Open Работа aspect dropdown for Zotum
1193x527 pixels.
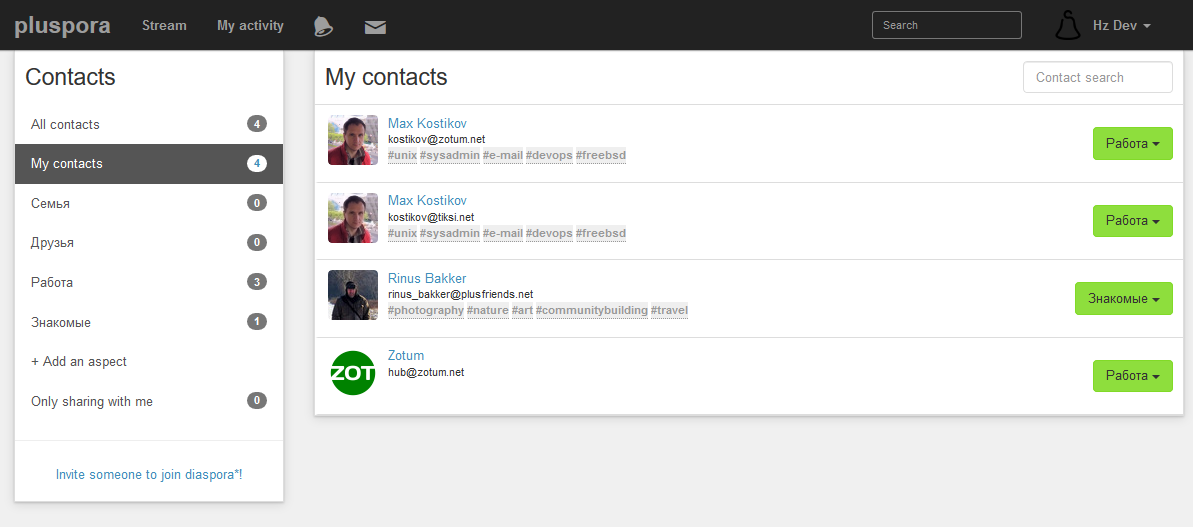1133,376
